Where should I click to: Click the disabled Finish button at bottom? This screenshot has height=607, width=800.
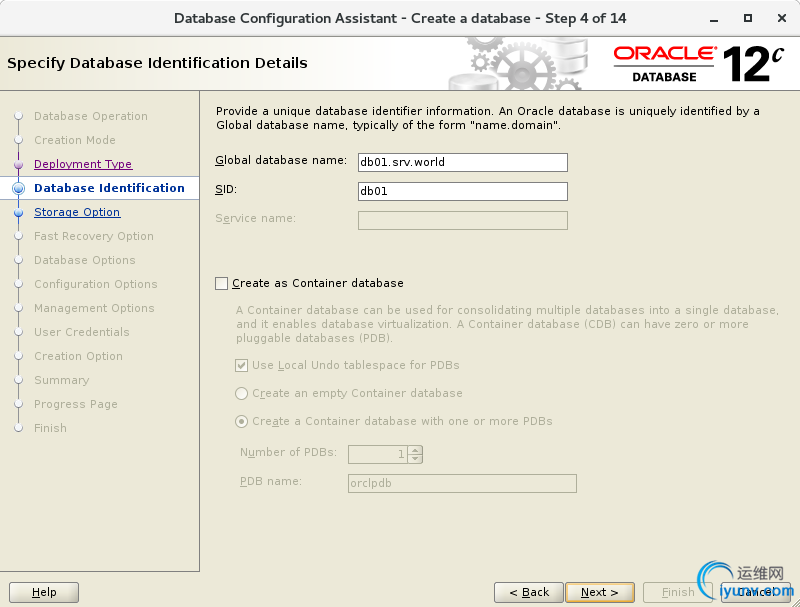pyautogui.click(x=678, y=592)
